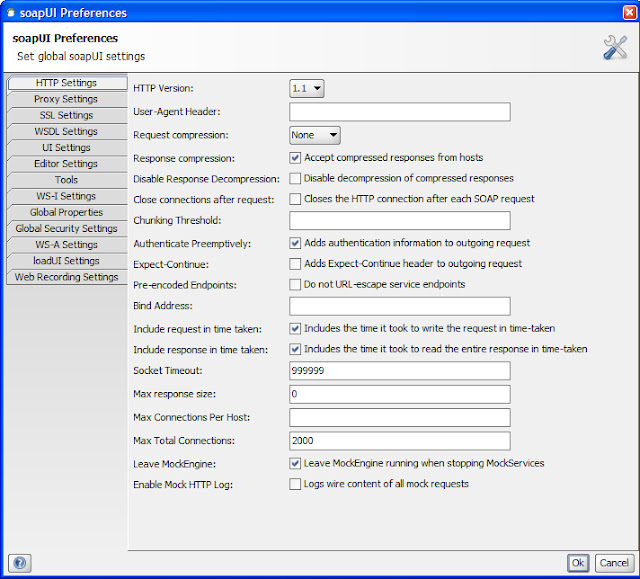The height and width of the screenshot is (579, 640).
Task: Focus the User-Agent Header field
Action: [x=400, y=112]
